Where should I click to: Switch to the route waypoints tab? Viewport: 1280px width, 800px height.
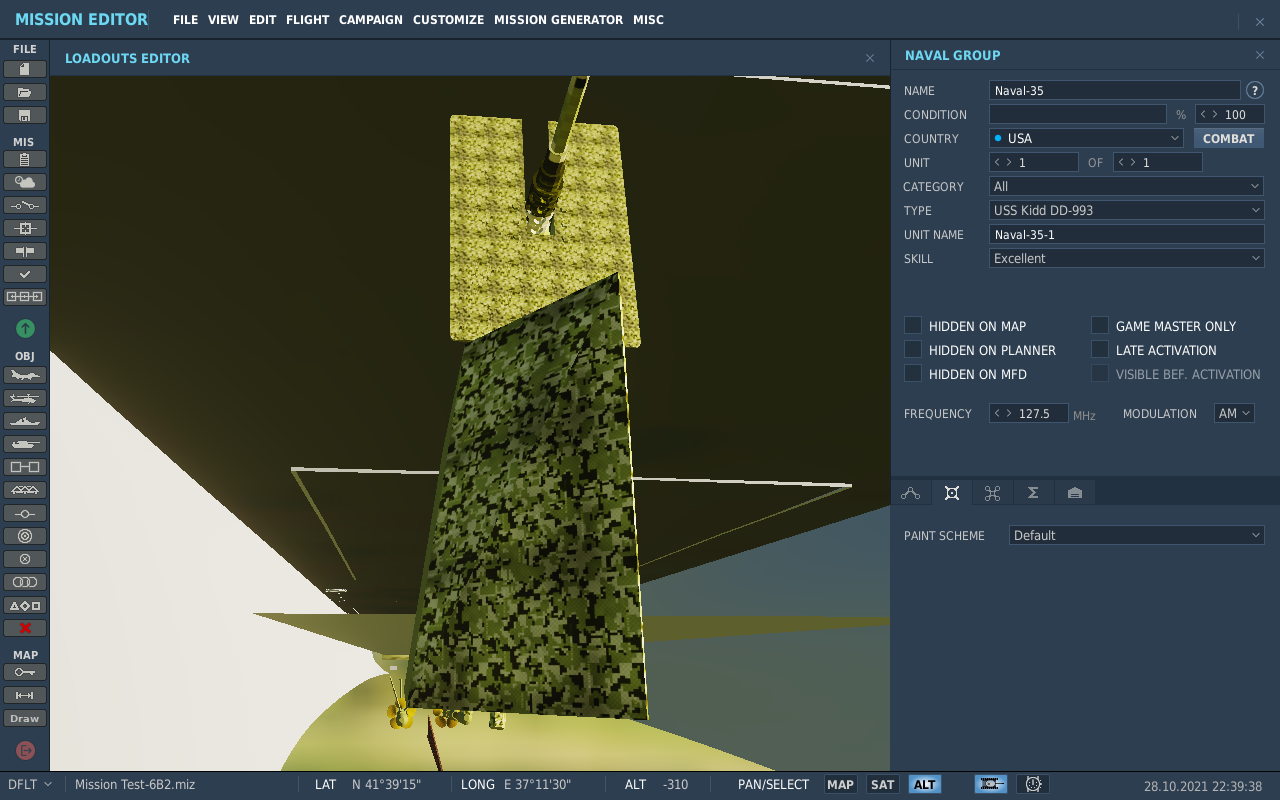911,493
